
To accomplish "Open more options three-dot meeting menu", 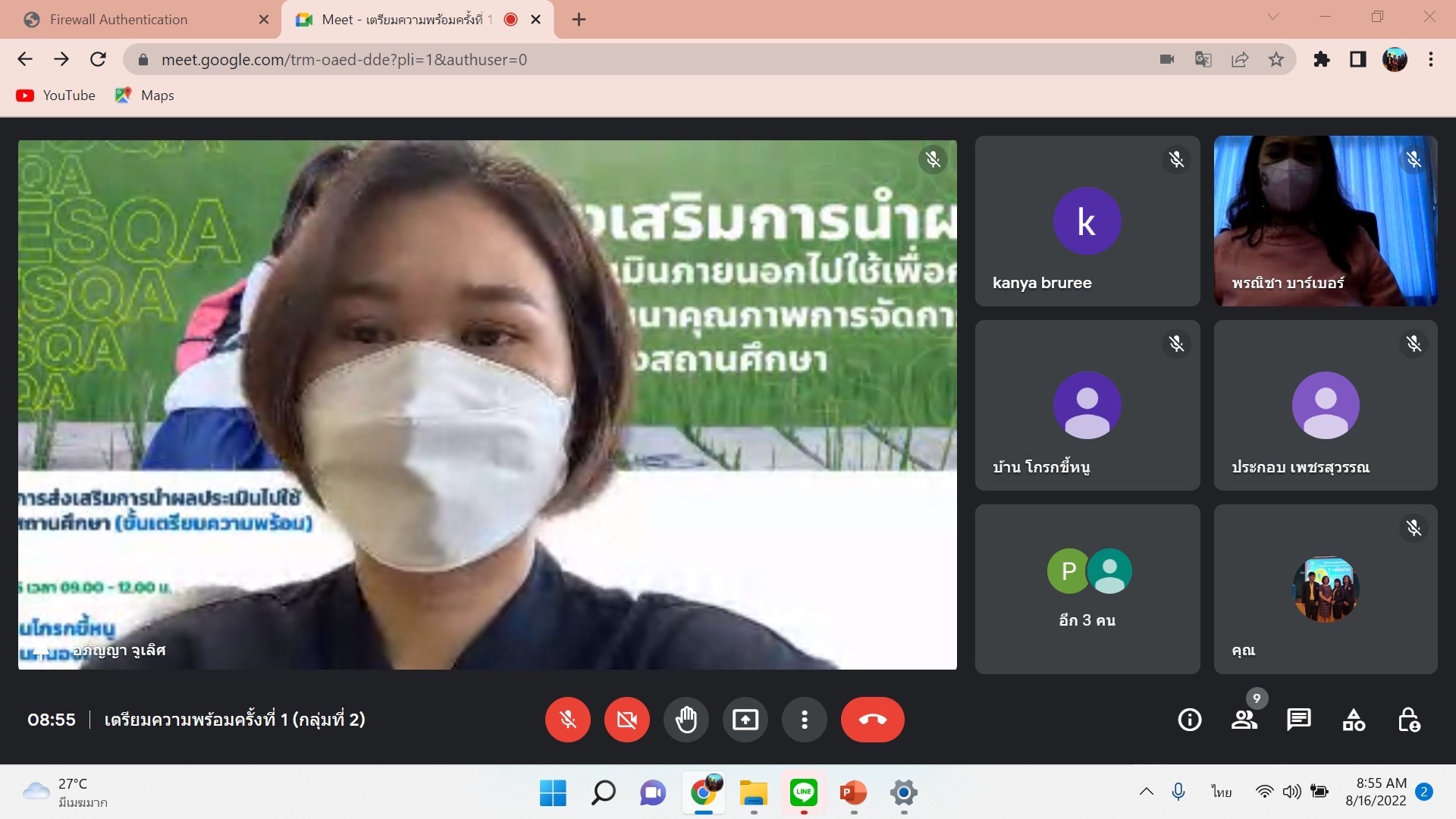I will pos(804,719).
